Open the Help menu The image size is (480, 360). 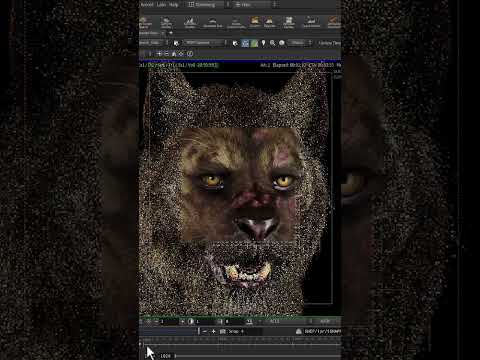point(174,5)
